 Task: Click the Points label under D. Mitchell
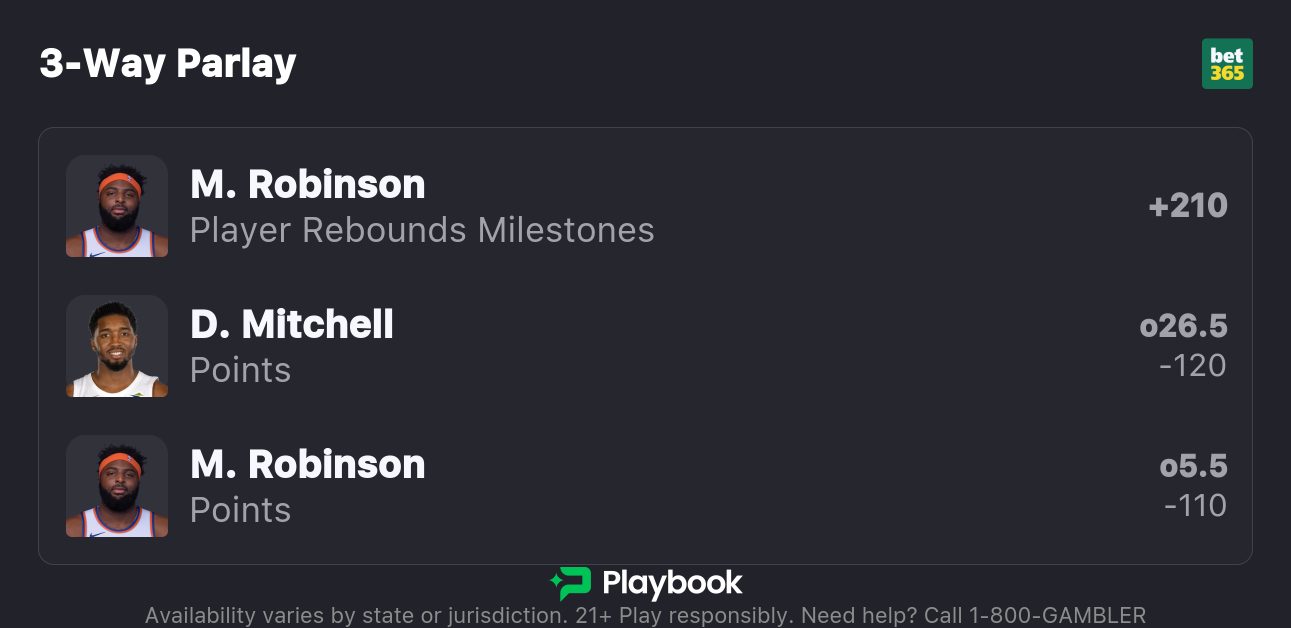[240, 370]
